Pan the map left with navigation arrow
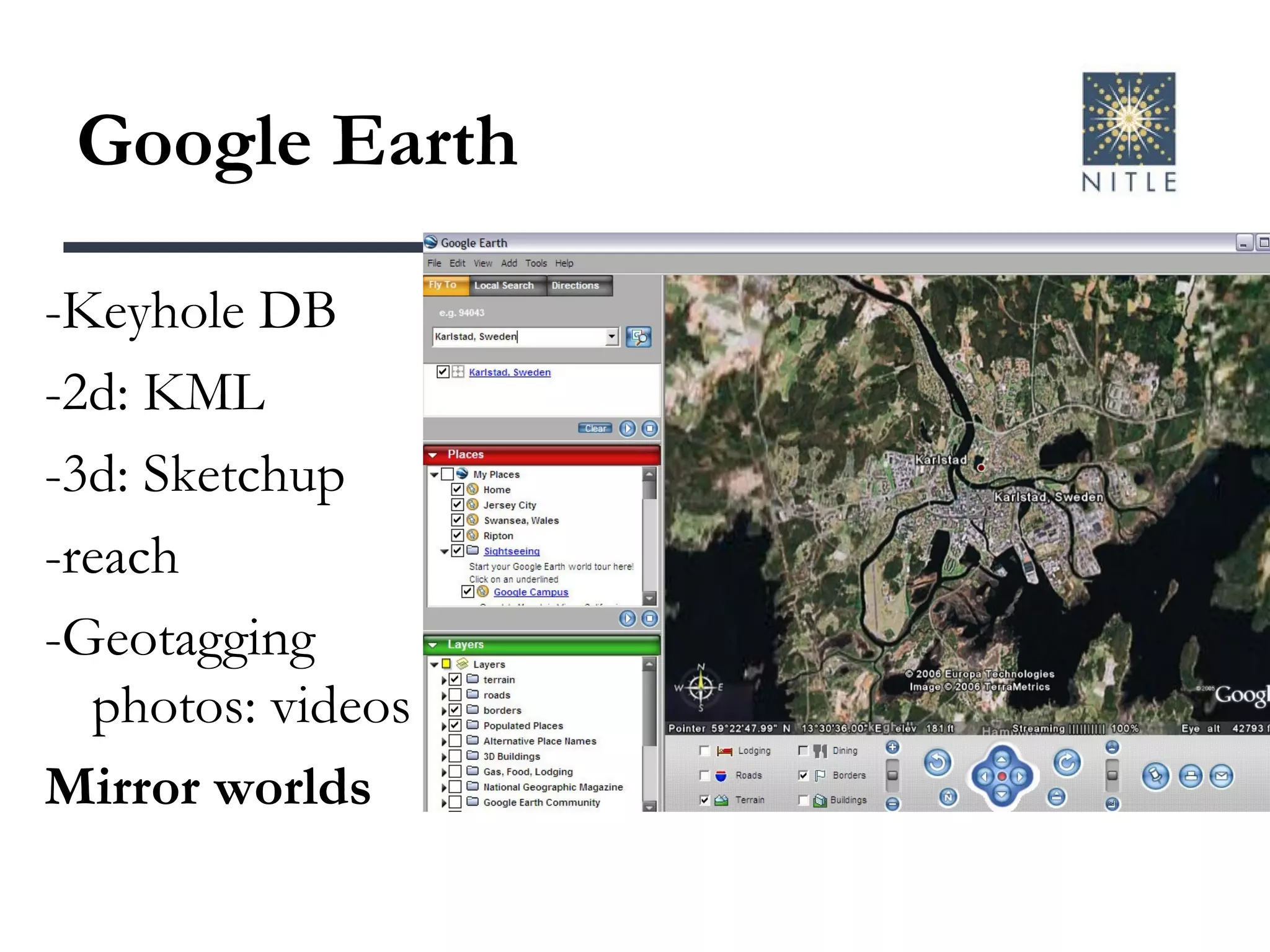1270x952 pixels. click(x=984, y=776)
